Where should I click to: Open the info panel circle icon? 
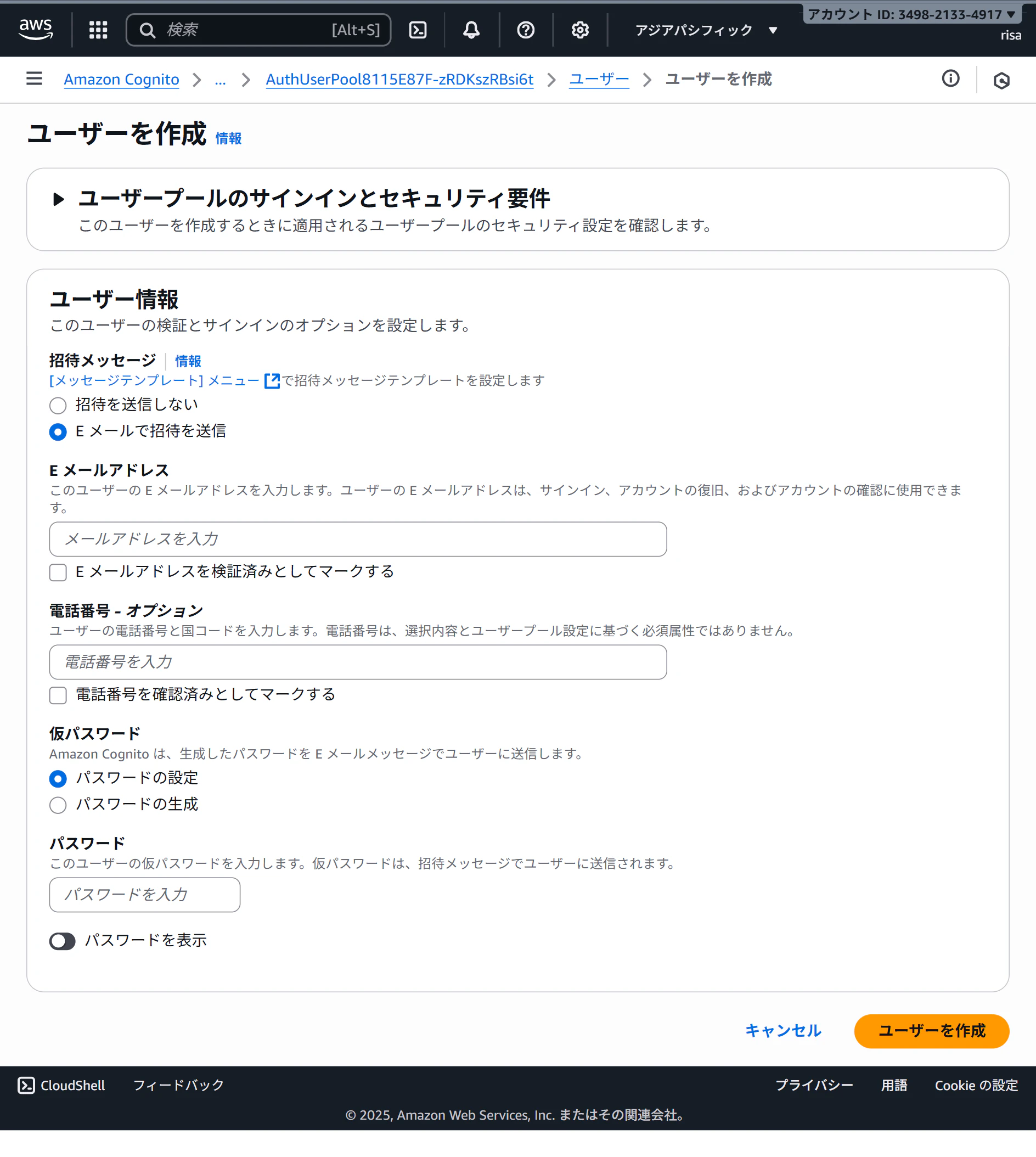coord(950,78)
